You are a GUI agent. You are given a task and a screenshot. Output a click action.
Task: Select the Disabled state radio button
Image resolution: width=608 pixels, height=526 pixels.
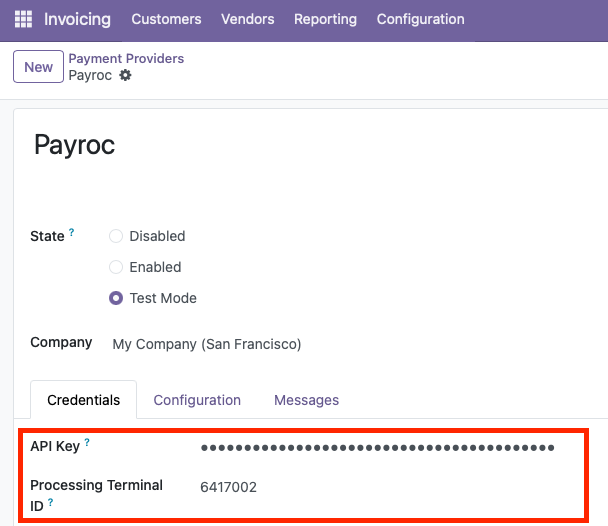116,236
